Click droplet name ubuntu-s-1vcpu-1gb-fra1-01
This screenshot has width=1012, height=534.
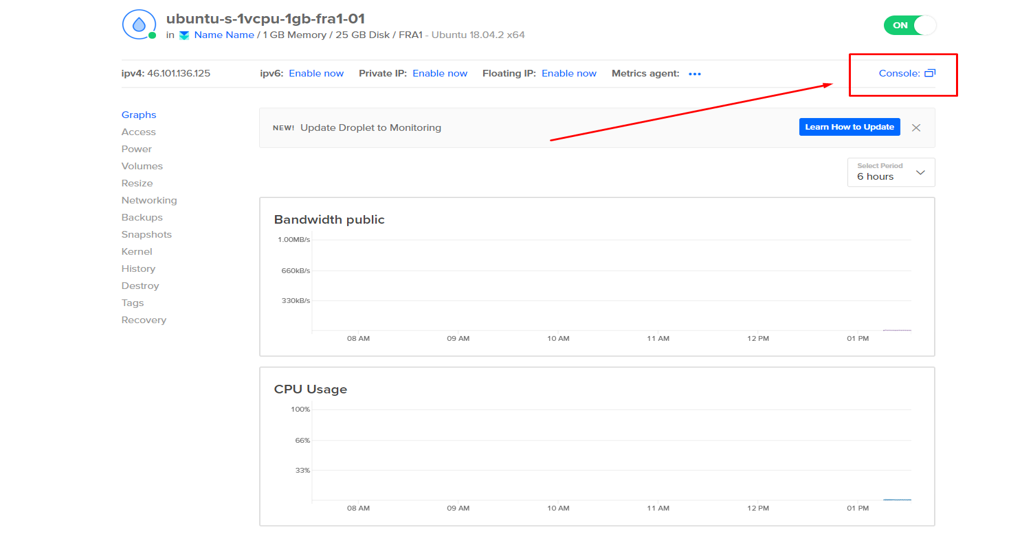click(x=265, y=19)
